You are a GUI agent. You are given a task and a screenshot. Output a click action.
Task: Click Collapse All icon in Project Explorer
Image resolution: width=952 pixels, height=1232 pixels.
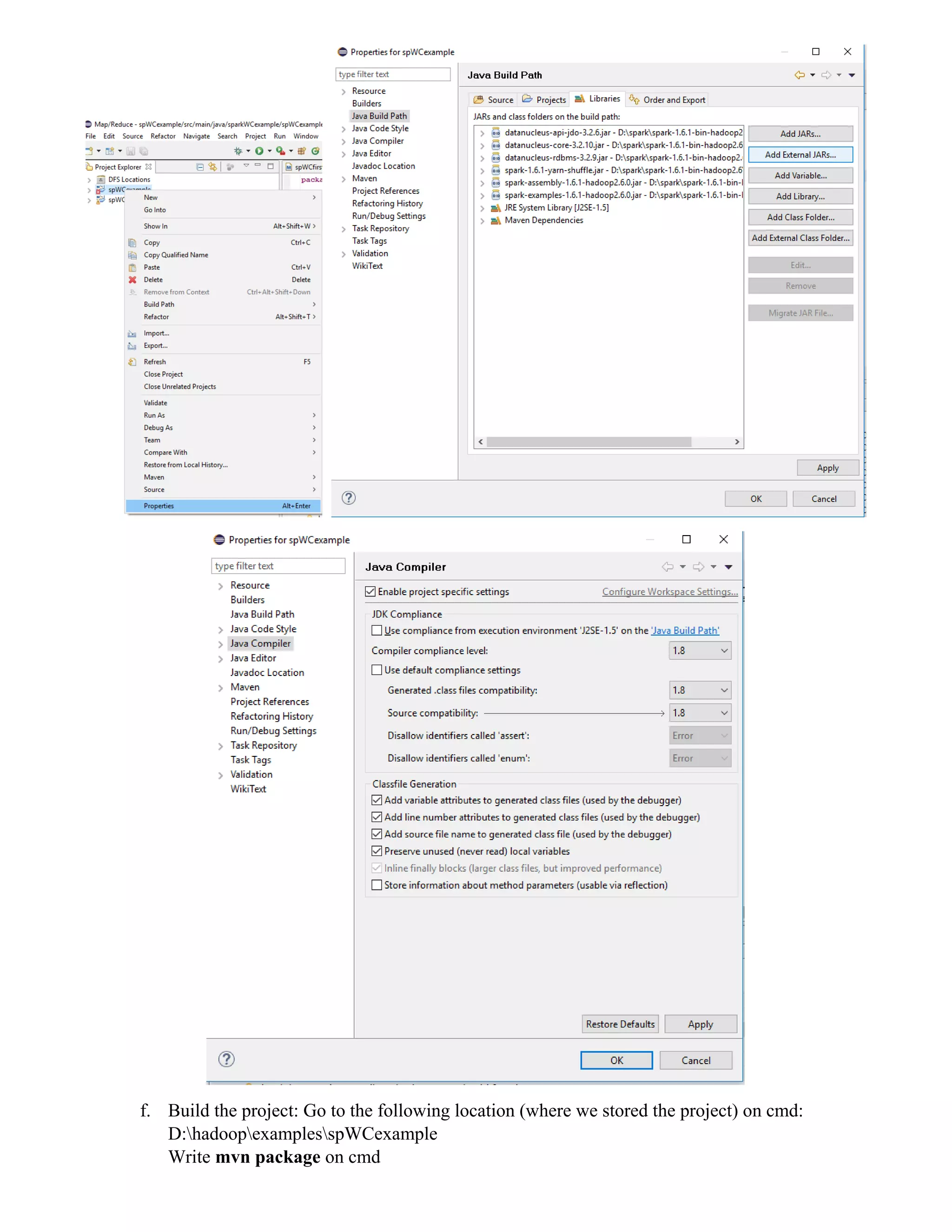click(x=199, y=167)
